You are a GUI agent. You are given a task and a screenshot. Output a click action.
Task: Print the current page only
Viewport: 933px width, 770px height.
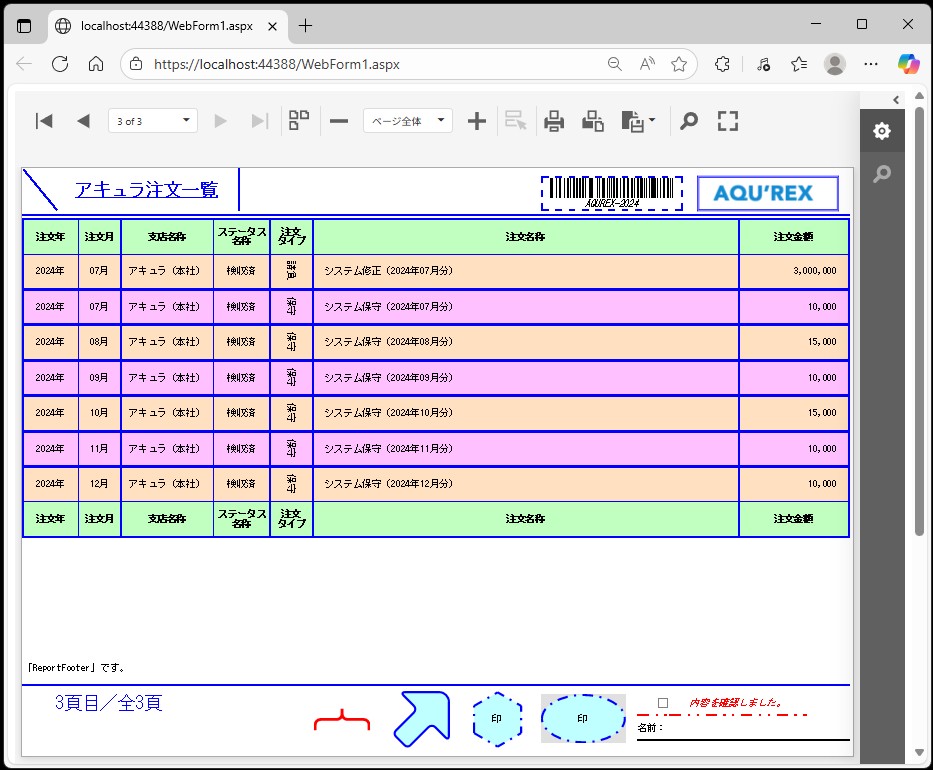593,121
